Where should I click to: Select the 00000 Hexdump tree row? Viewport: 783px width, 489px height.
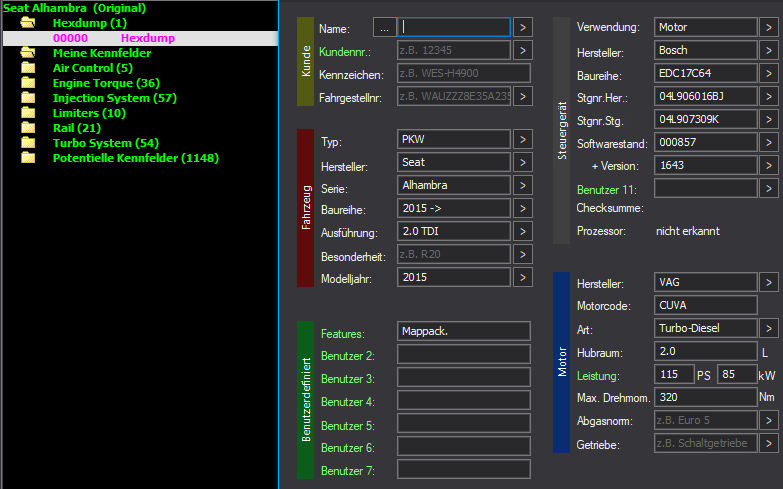click(140, 38)
